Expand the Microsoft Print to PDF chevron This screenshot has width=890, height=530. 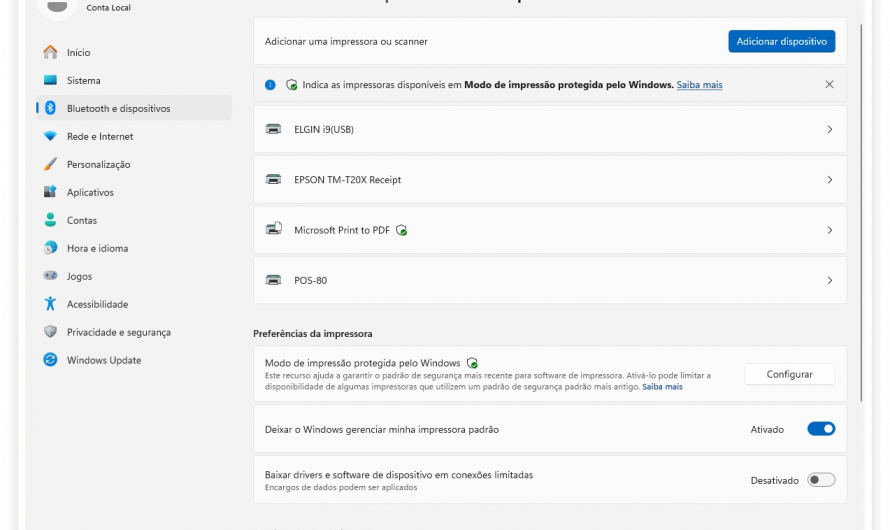click(829, 230)
